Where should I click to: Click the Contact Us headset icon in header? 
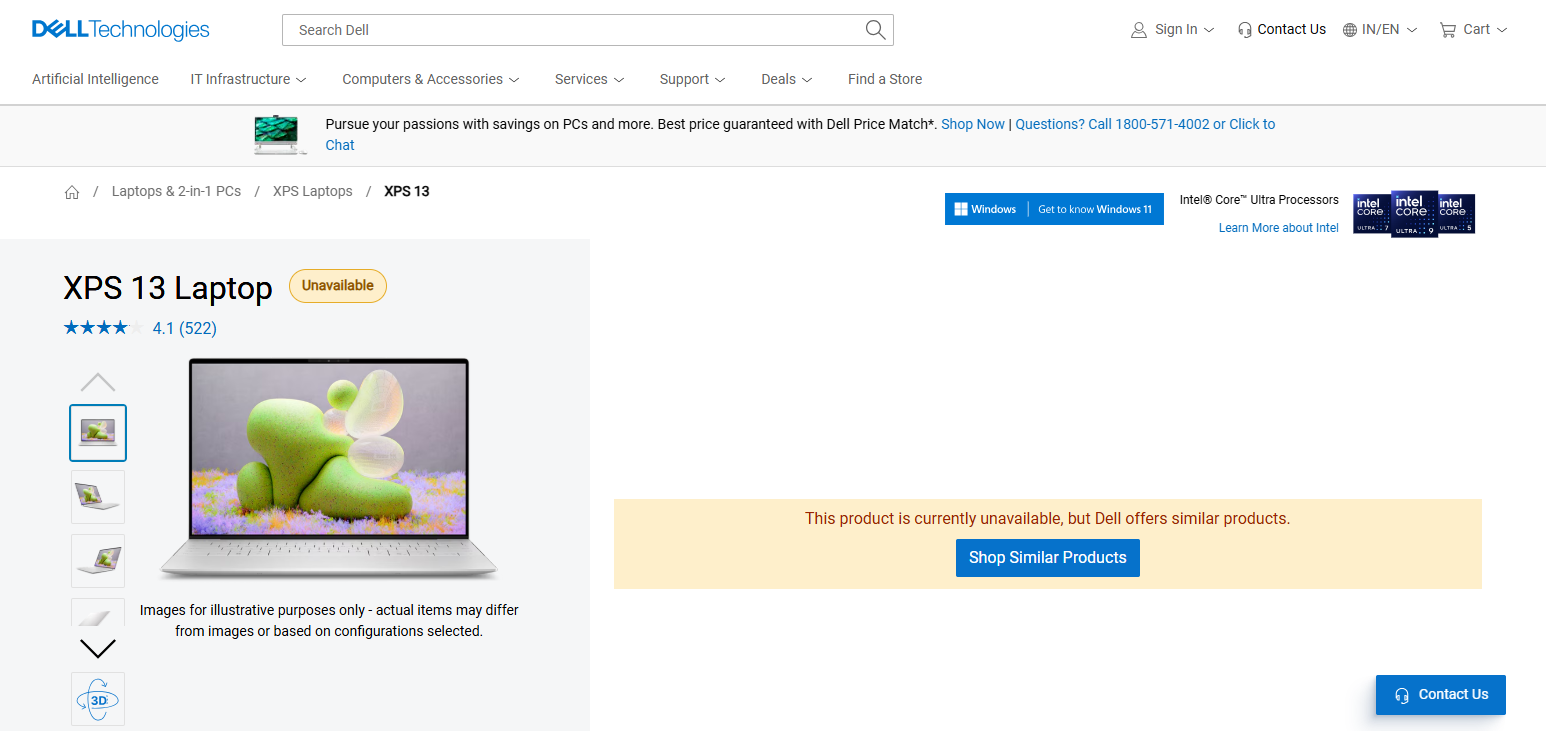[x=1244, y=30]
